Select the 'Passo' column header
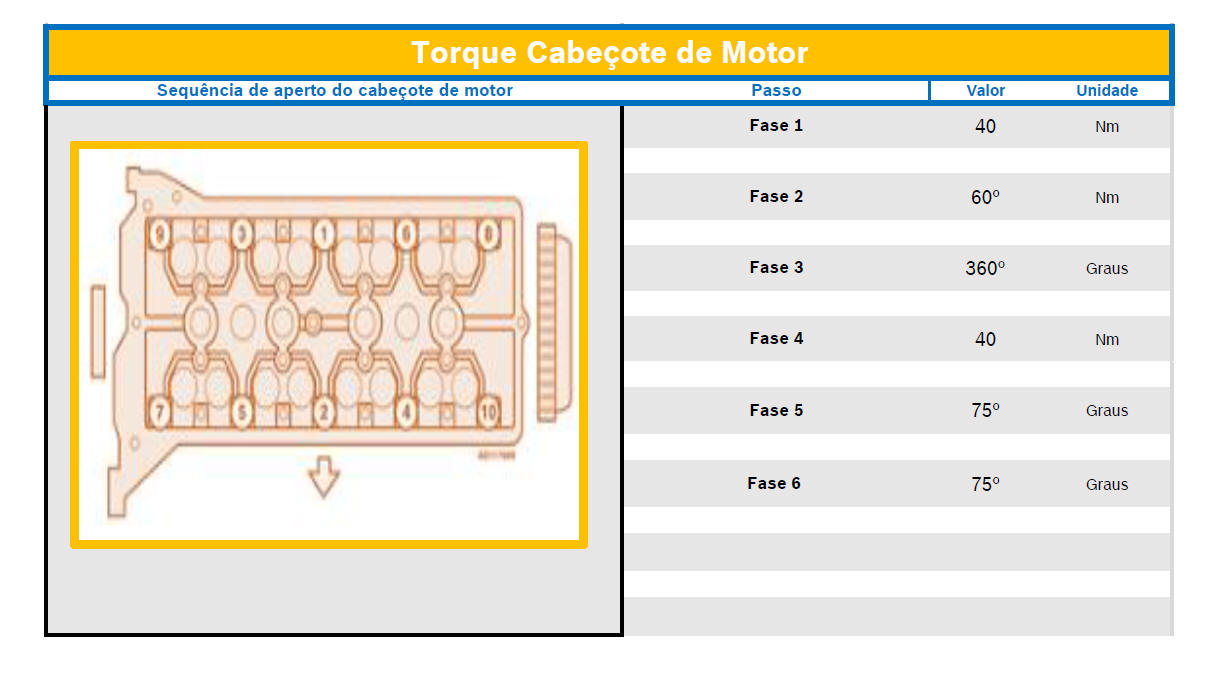The image size is (1217, 689). (776, 90)
